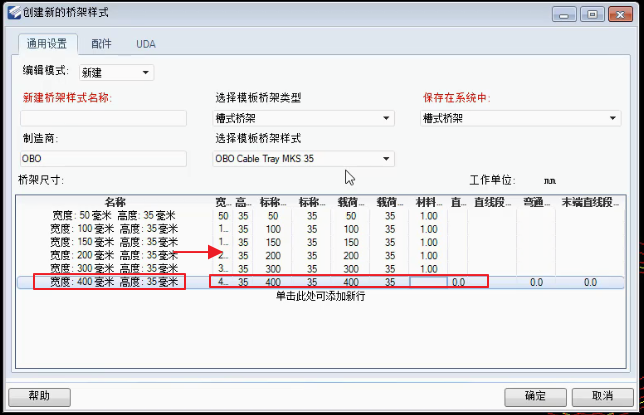Expand the 选择模板桥架类型 dropdown

click(x=304, y=118)
